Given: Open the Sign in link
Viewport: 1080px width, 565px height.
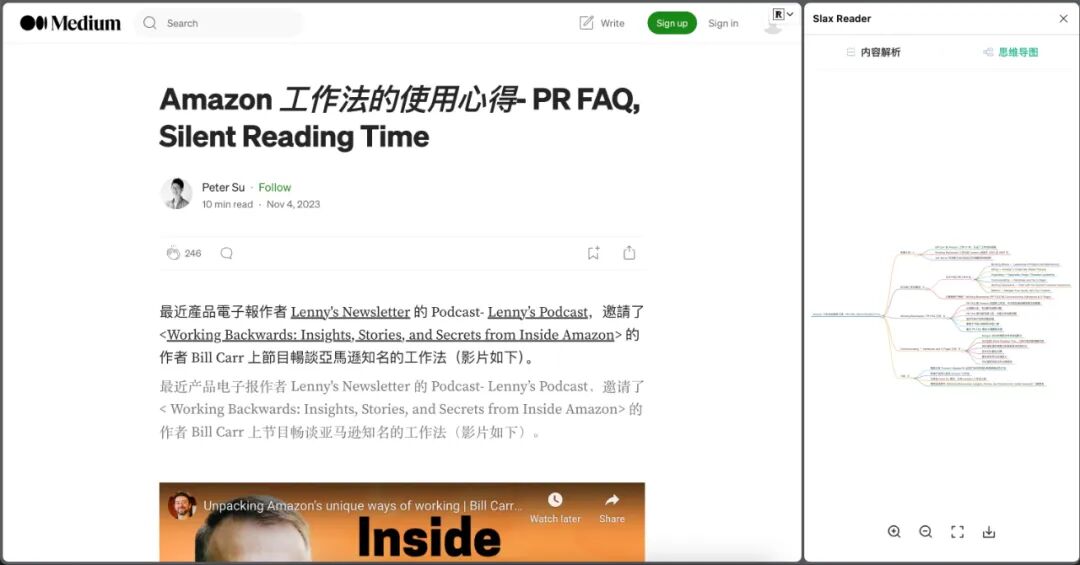Looking at the screenshot, I should 723,23.
